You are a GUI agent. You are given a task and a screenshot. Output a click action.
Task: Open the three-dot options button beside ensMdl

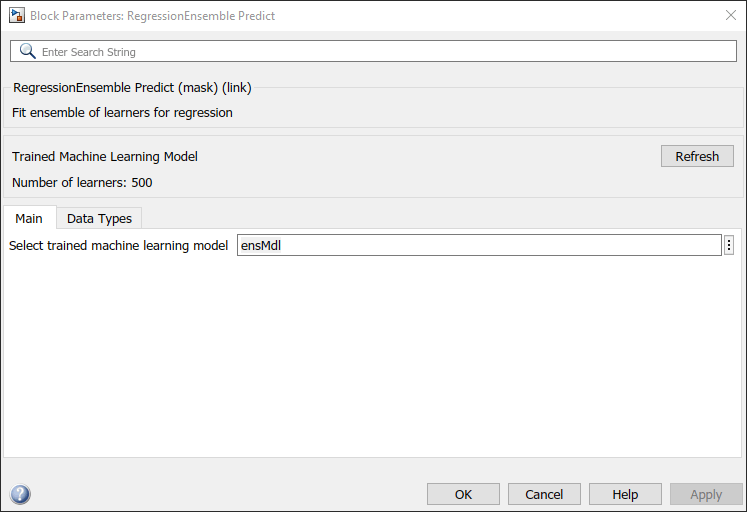click(729, 245)
